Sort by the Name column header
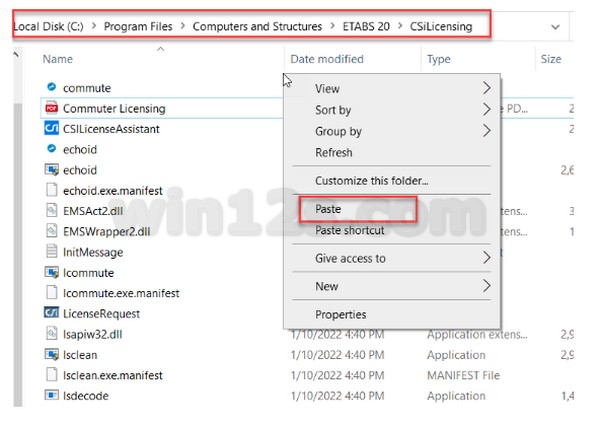The height and width of the screenshot is (424, 600). pyautogui.click(x=57, y=59)
